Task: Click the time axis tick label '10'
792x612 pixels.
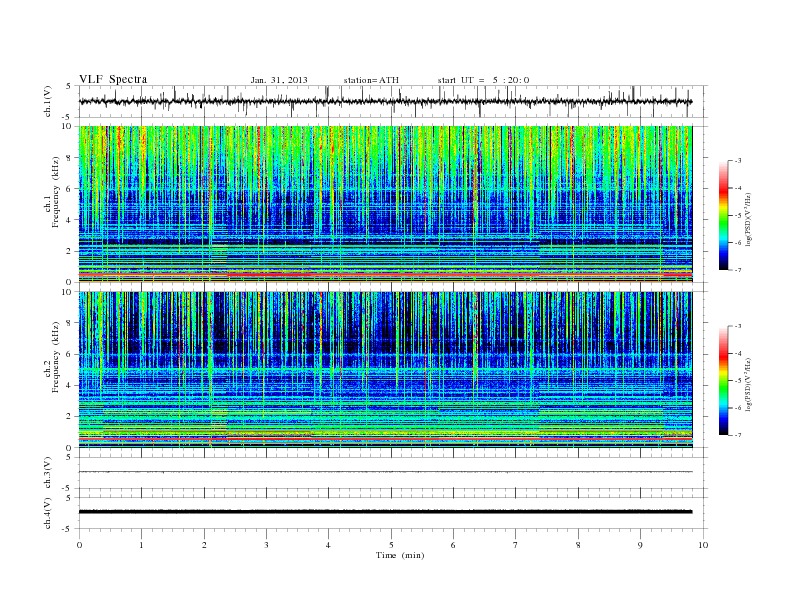Action: (703, 545)
